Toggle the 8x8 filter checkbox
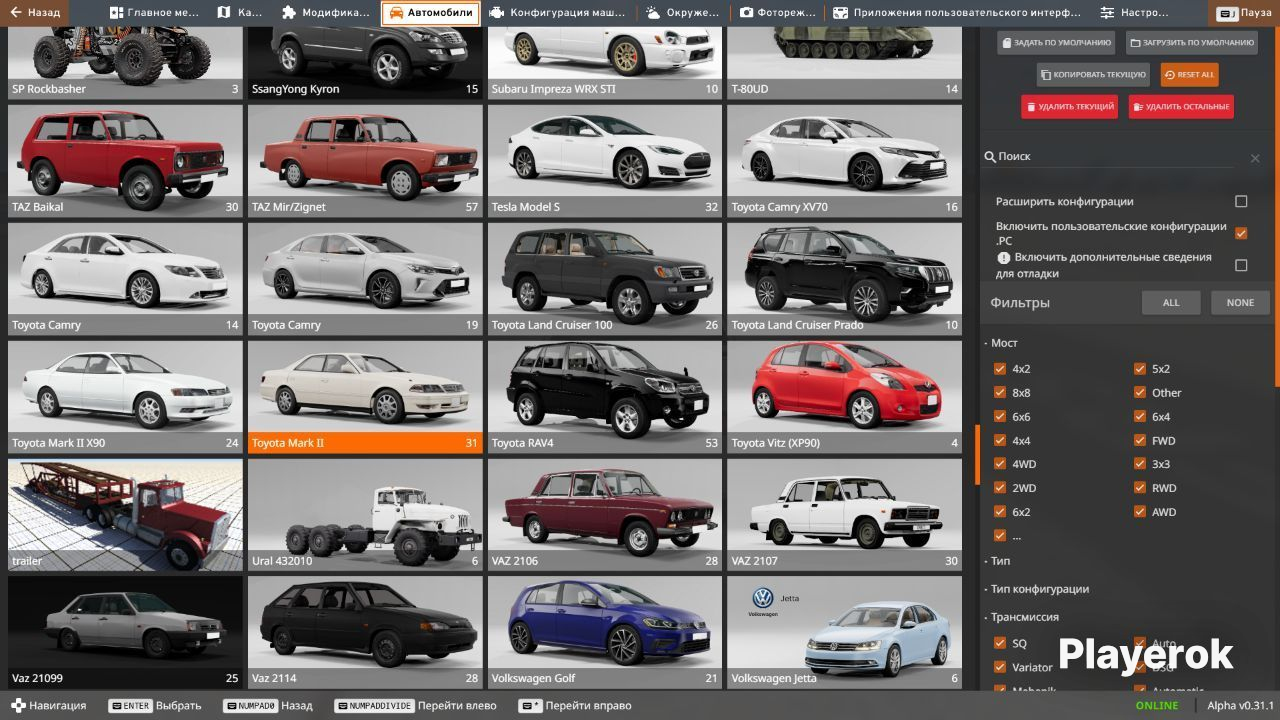Screen dimensions: 1280x720 tap(1000, 393)
